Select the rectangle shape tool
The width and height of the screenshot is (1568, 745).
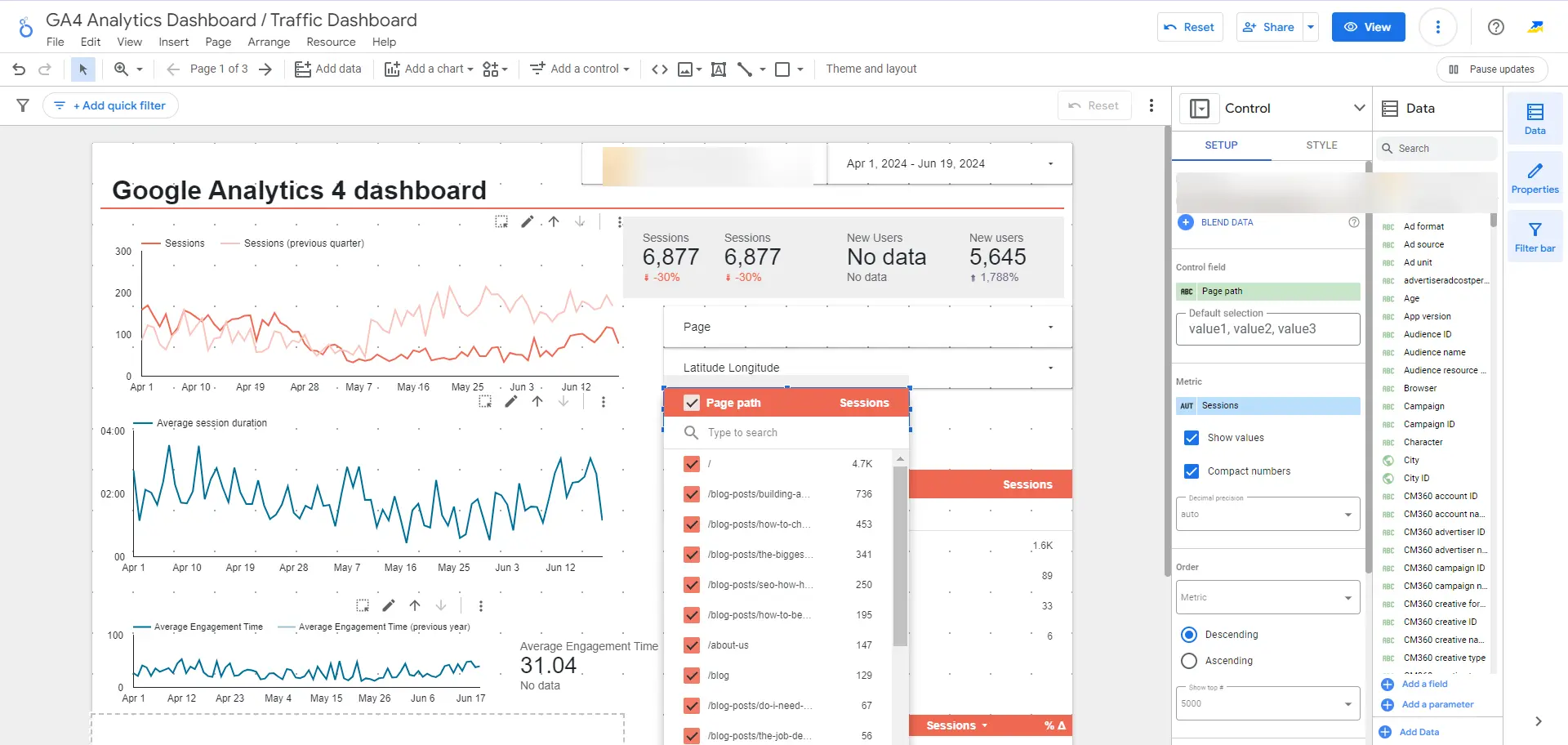click(782, 69)
